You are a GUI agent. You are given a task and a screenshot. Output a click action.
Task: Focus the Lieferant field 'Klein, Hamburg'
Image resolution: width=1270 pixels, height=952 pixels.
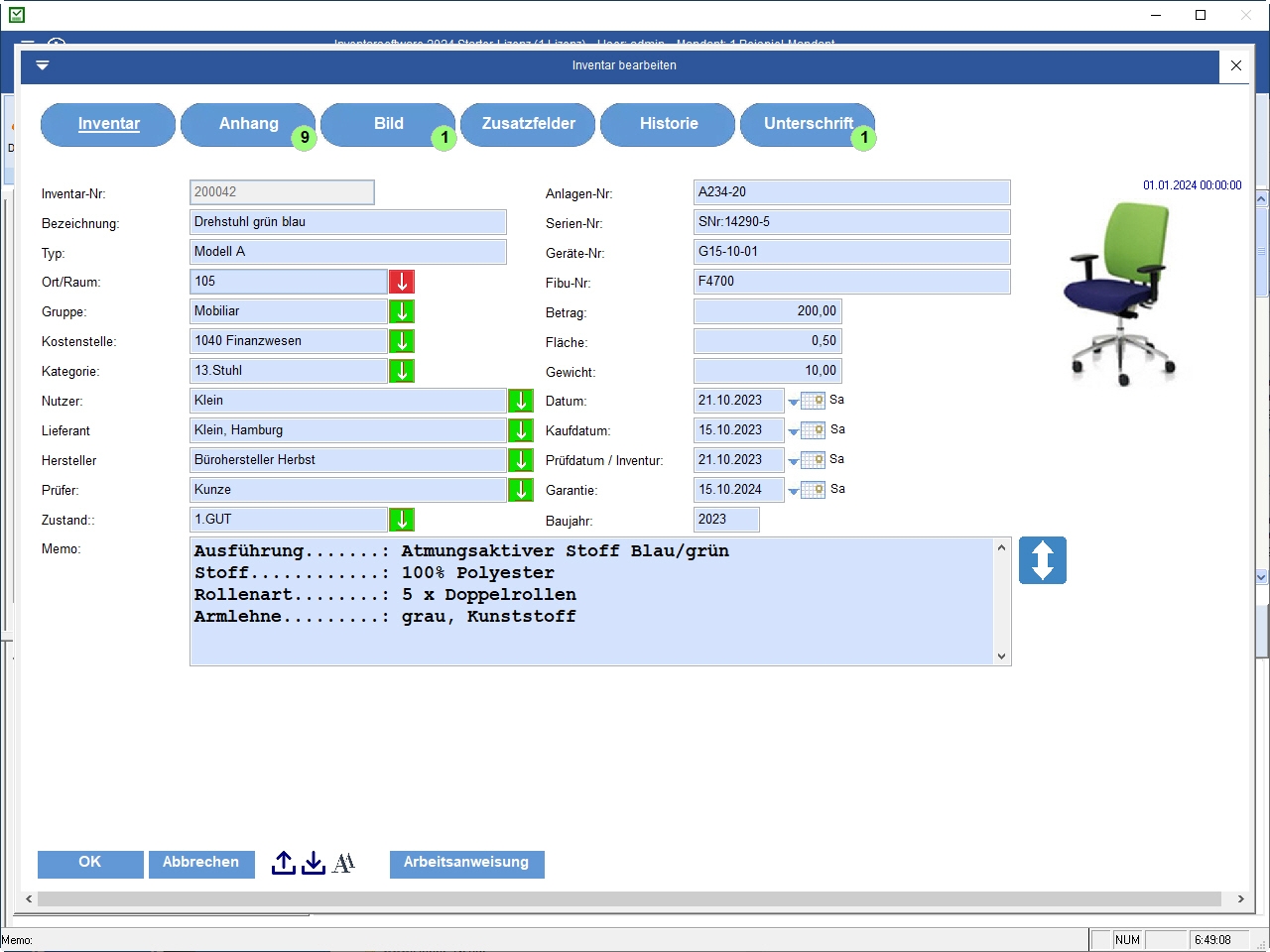point(347,430)
